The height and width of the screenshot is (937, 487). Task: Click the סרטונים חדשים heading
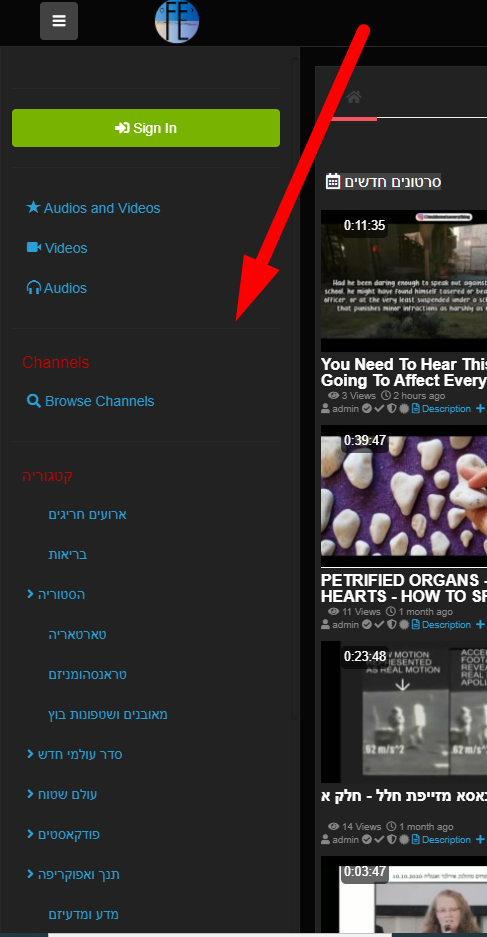(x=393, y=182)
